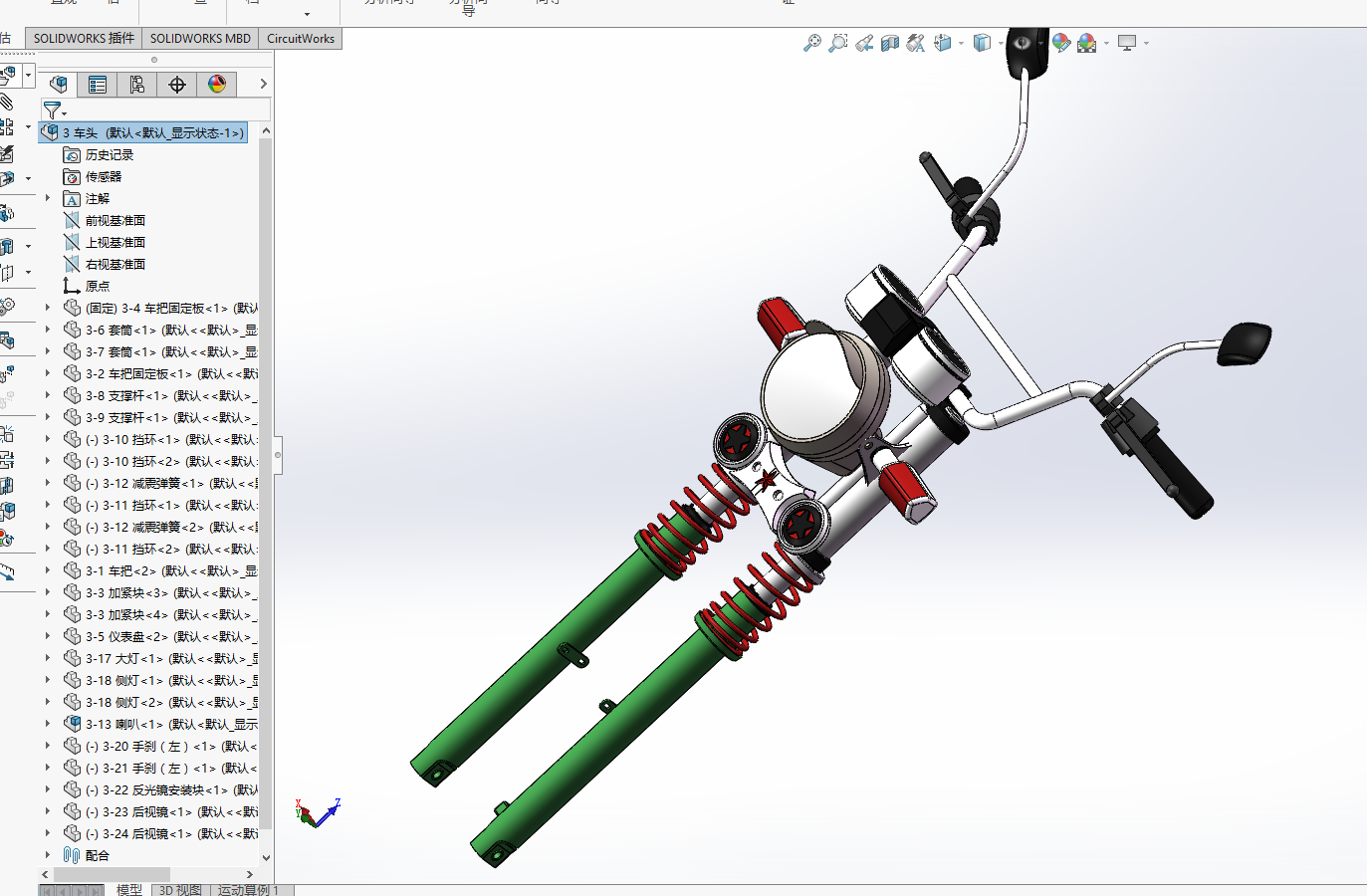Open the DimXpertManager crosshair tab

pyautogui.click(x=177, y=85)
